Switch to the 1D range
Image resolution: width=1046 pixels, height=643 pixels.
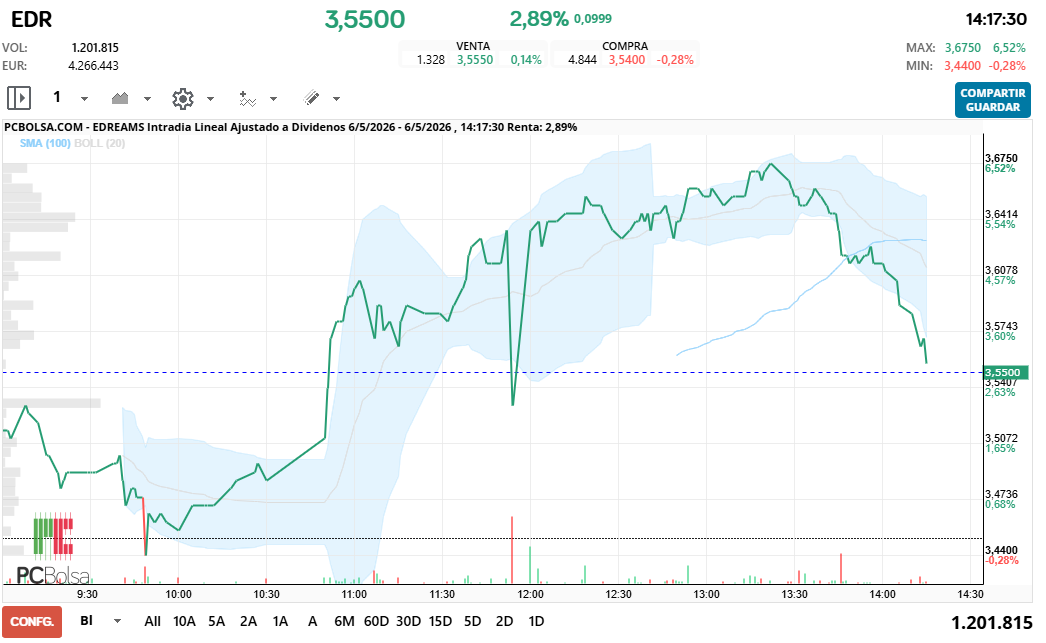[536, 622]
